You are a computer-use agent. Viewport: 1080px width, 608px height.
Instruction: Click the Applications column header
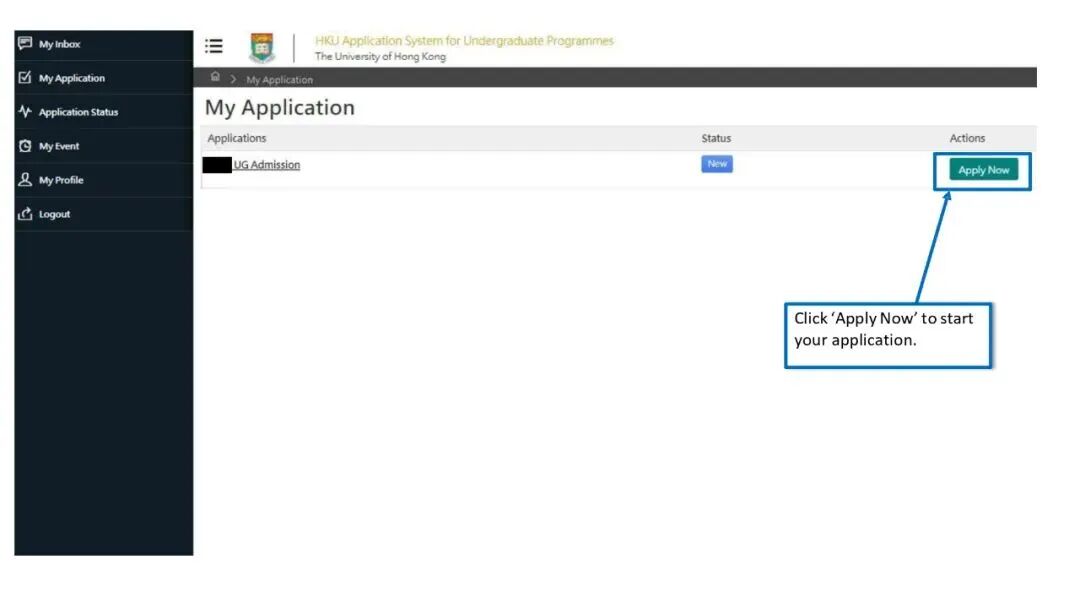click(237, 138)
